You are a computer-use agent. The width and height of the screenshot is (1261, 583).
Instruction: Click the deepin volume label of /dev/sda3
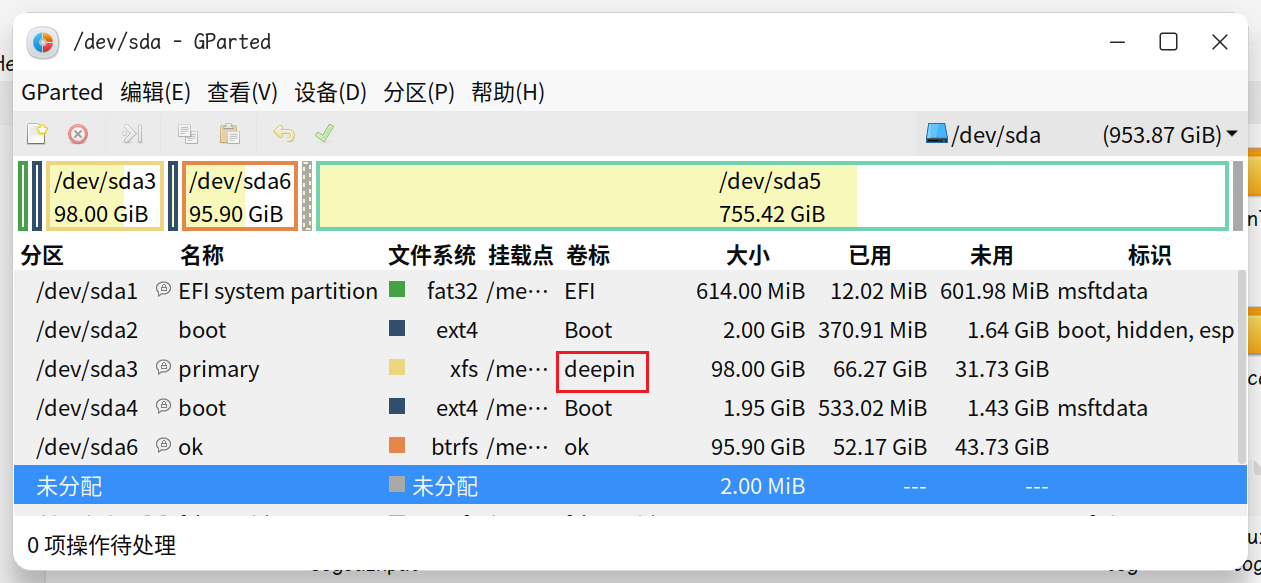(x=602, y=369)
